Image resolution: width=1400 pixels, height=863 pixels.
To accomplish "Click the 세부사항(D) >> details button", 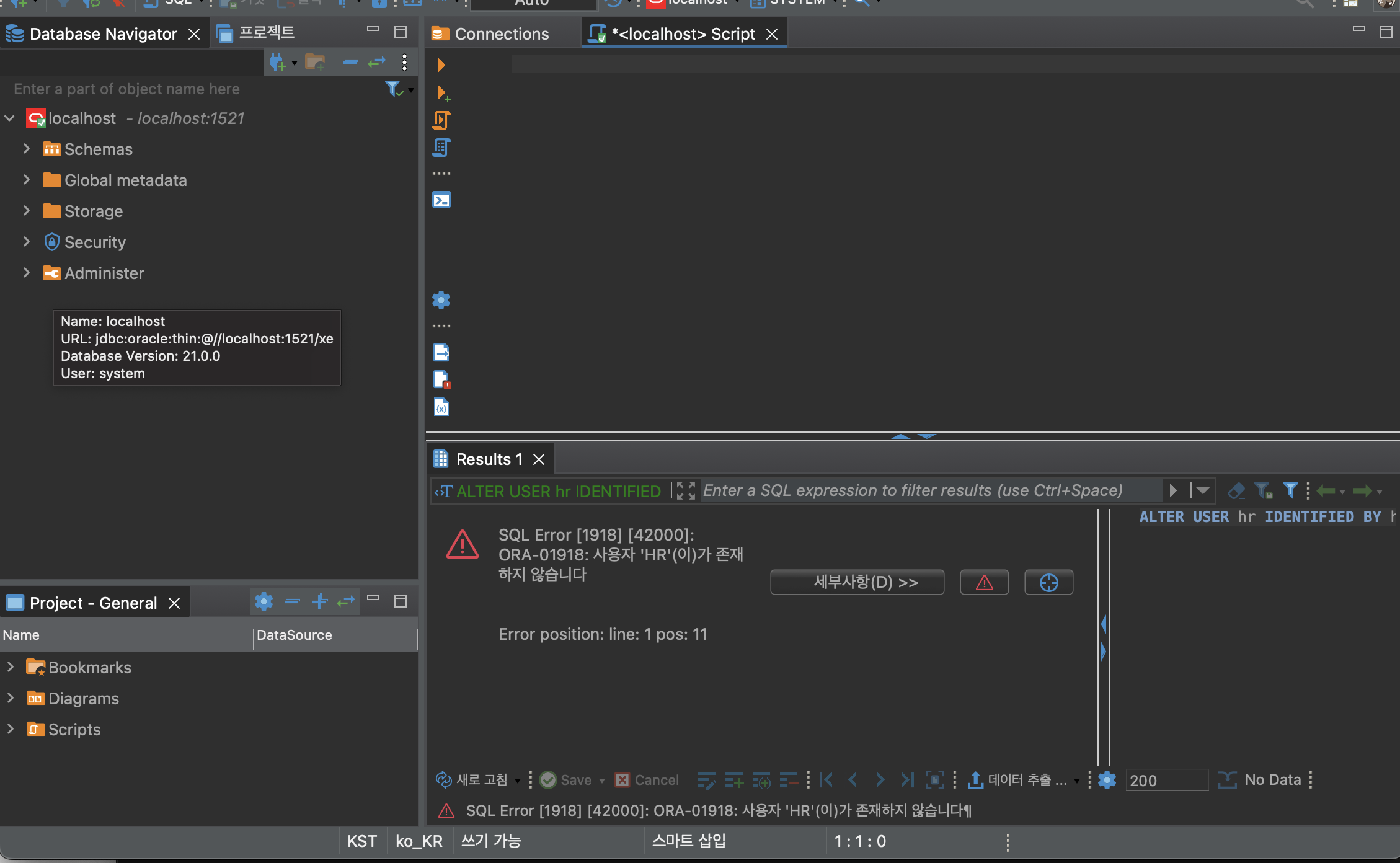I will pos(857,583).
